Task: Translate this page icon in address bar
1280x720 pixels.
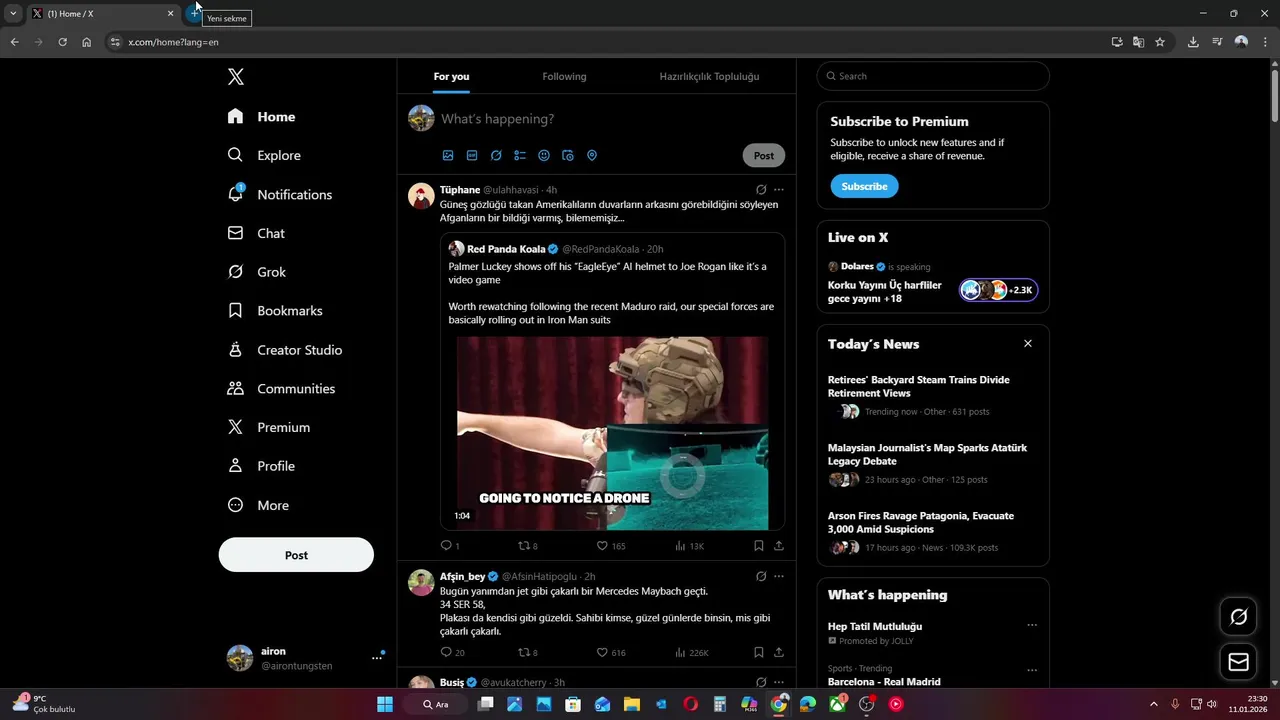Action: [1138, 42]
